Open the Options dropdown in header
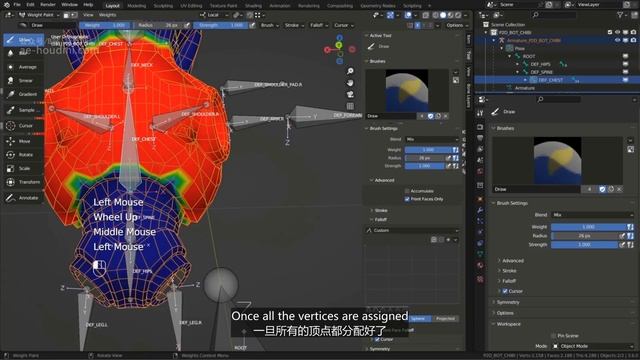This screenshot has height=360, width=640. click(457, 25)
